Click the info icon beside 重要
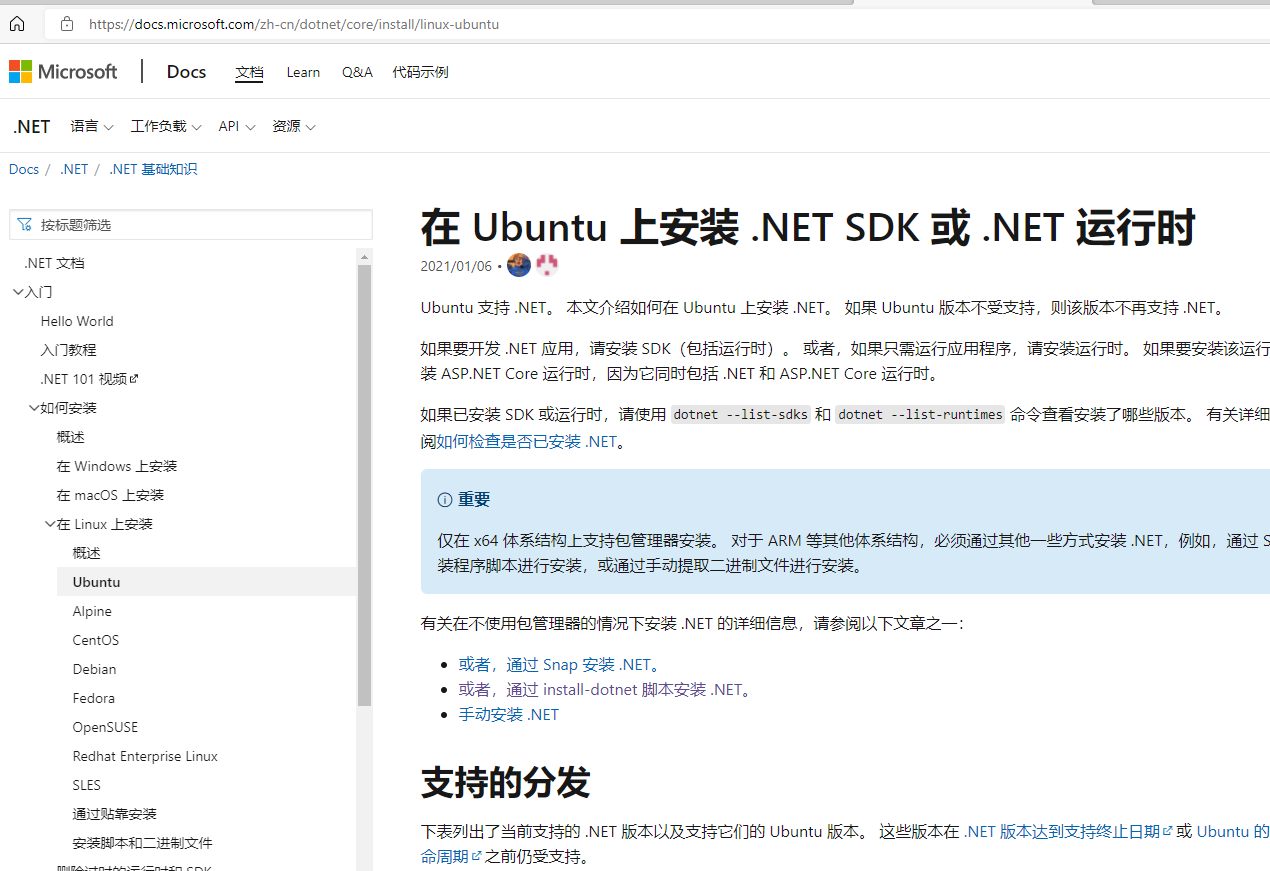The width and height of the screenshot is (1270, 871). point(445,500)
